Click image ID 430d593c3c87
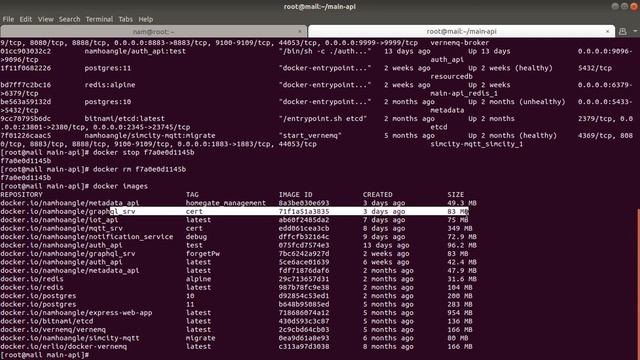Screen dimensions: 640x360 click(x=304, y=321)
